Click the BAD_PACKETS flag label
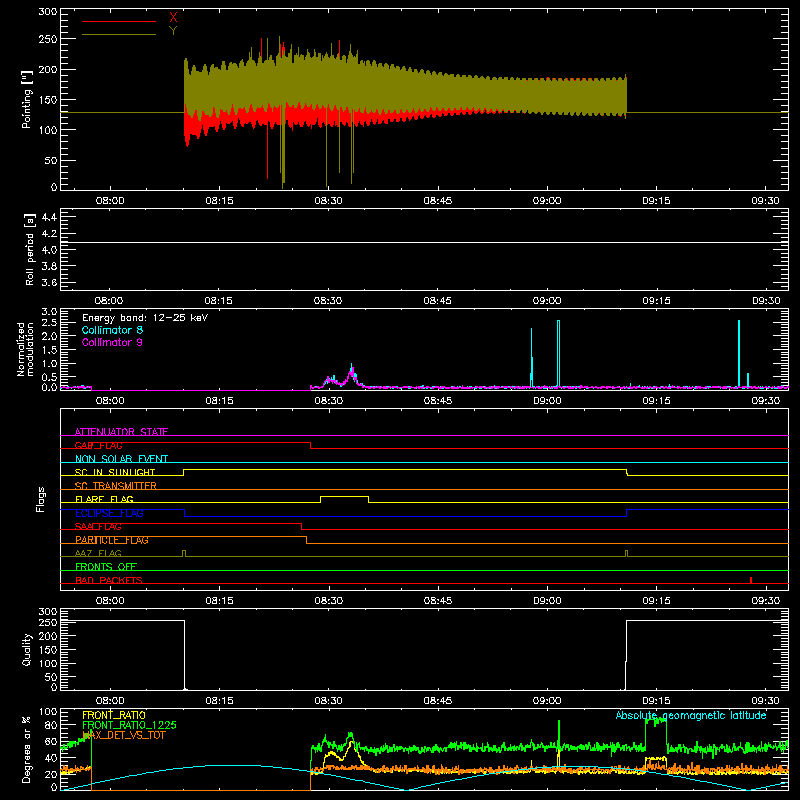The height and width of the screenshot is (800, 800). (109, 580)
